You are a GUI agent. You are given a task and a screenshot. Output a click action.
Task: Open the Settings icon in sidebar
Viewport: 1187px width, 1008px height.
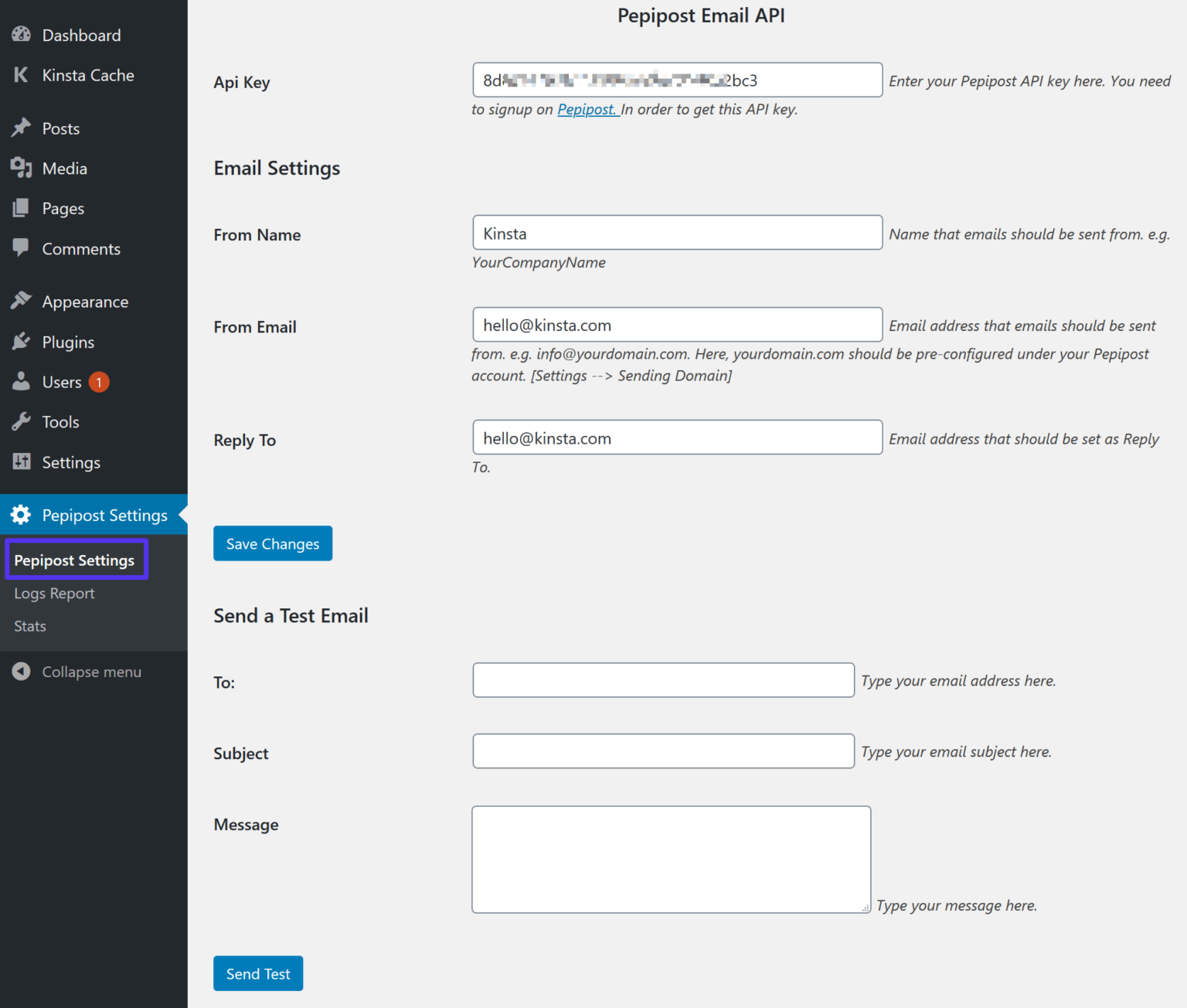21,461
